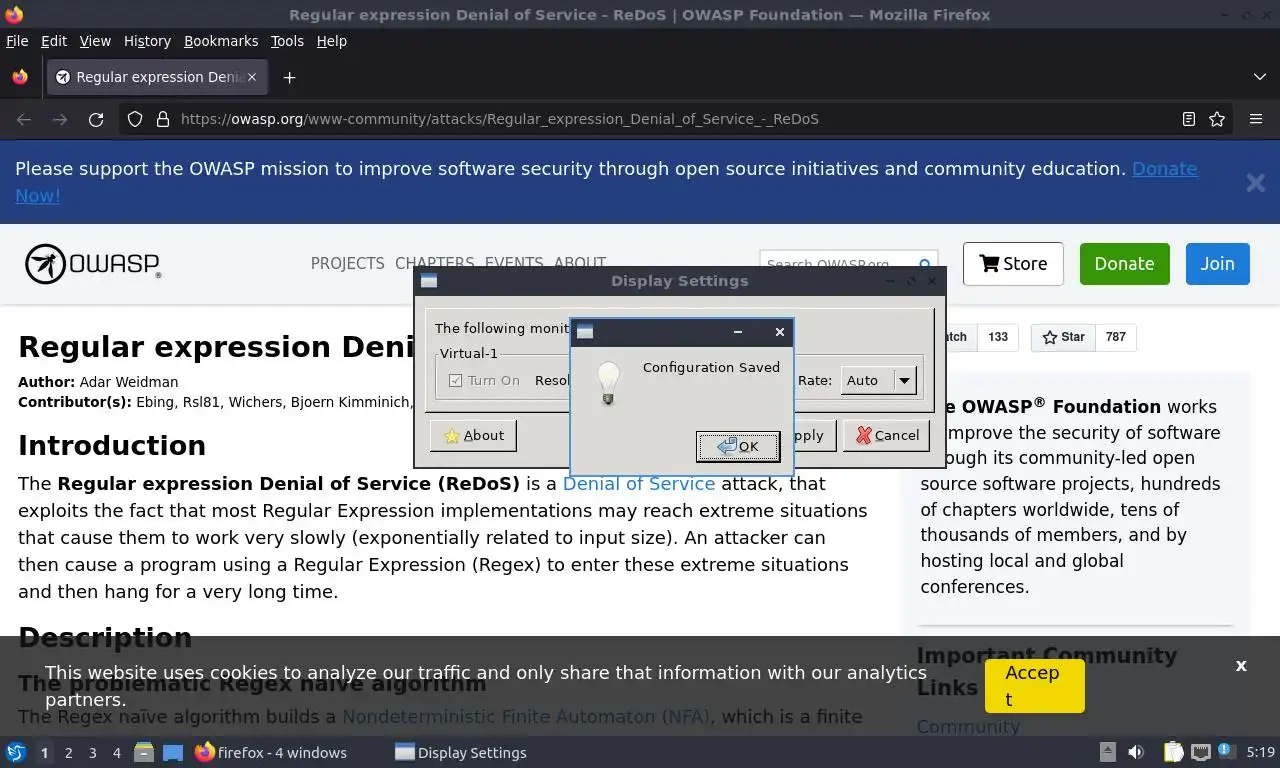This screenshot has width=1280, height=768.
Task: Click the Community sidebar link
Action: pyautogui.click(x=968, y=727)
